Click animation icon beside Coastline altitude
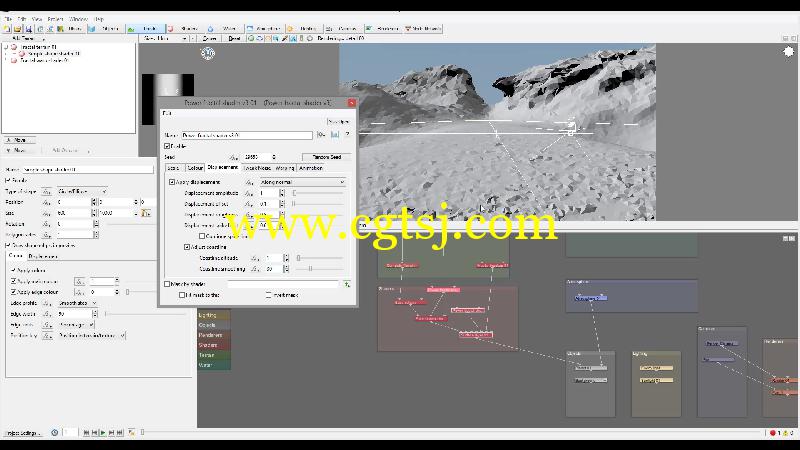The height and width of the screenshot is (450, 800). [255, 258]
